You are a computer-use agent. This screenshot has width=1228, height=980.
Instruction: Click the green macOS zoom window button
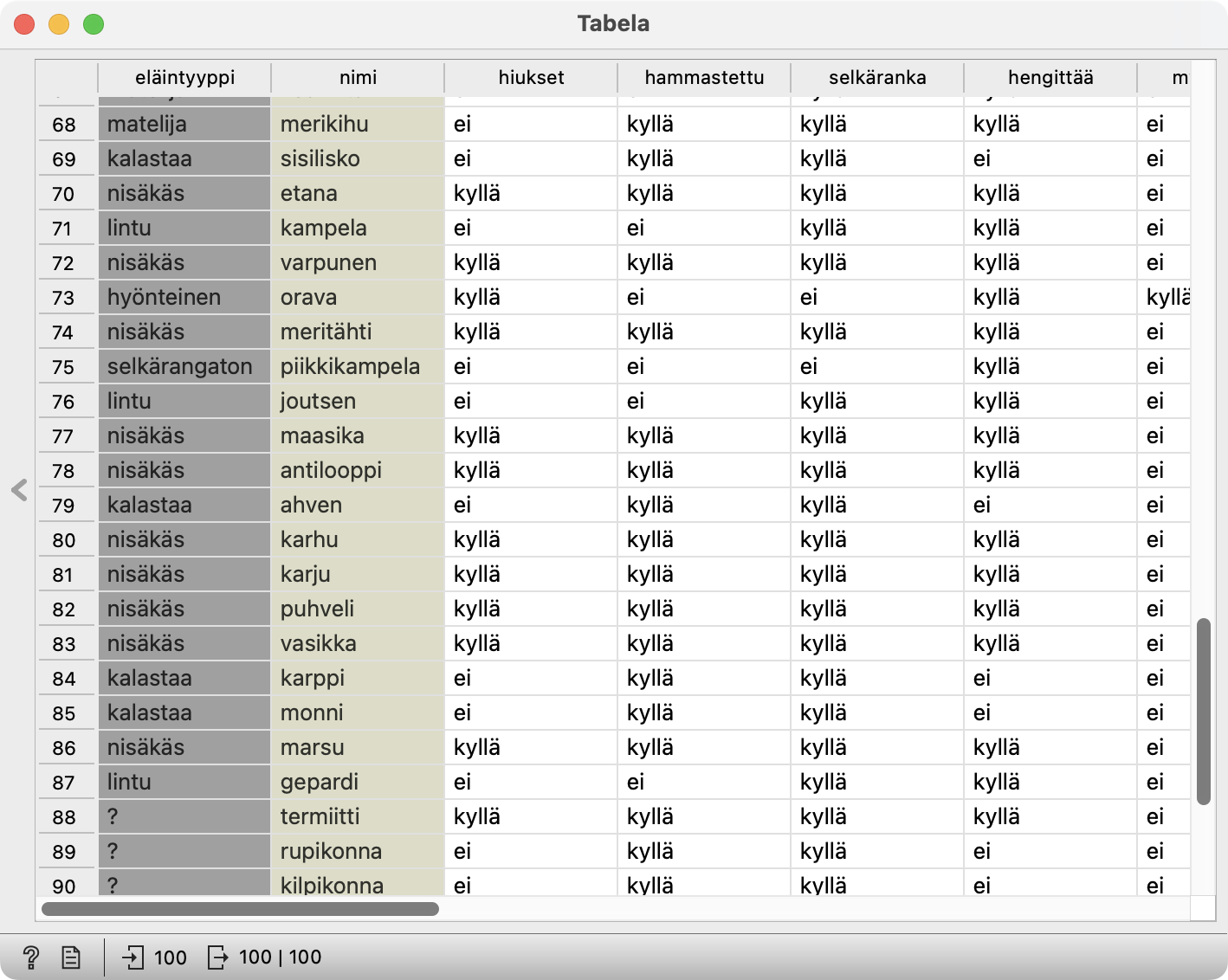pyautogui.click(x=94, y=24)
